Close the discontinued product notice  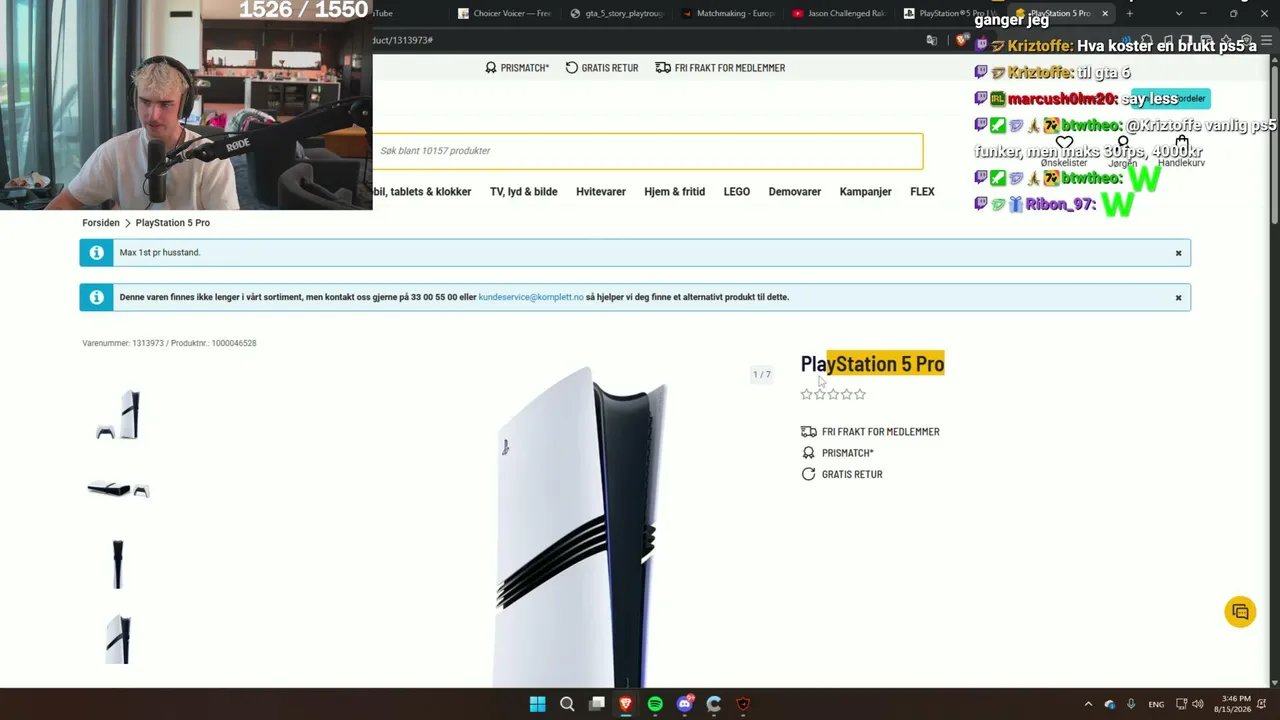pyautogui.click(x=1178, y=298)
